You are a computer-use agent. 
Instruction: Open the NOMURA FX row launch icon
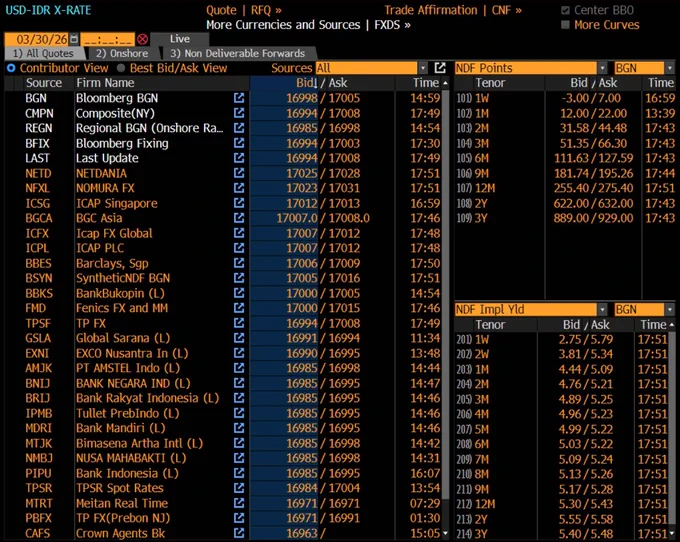[x=239, y=188]
